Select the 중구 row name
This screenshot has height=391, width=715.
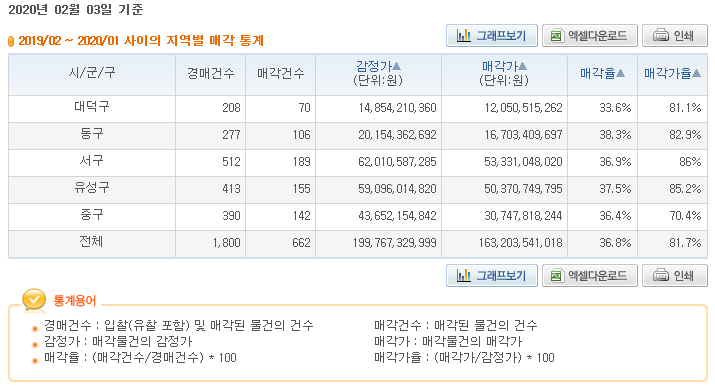coord(92,214)
